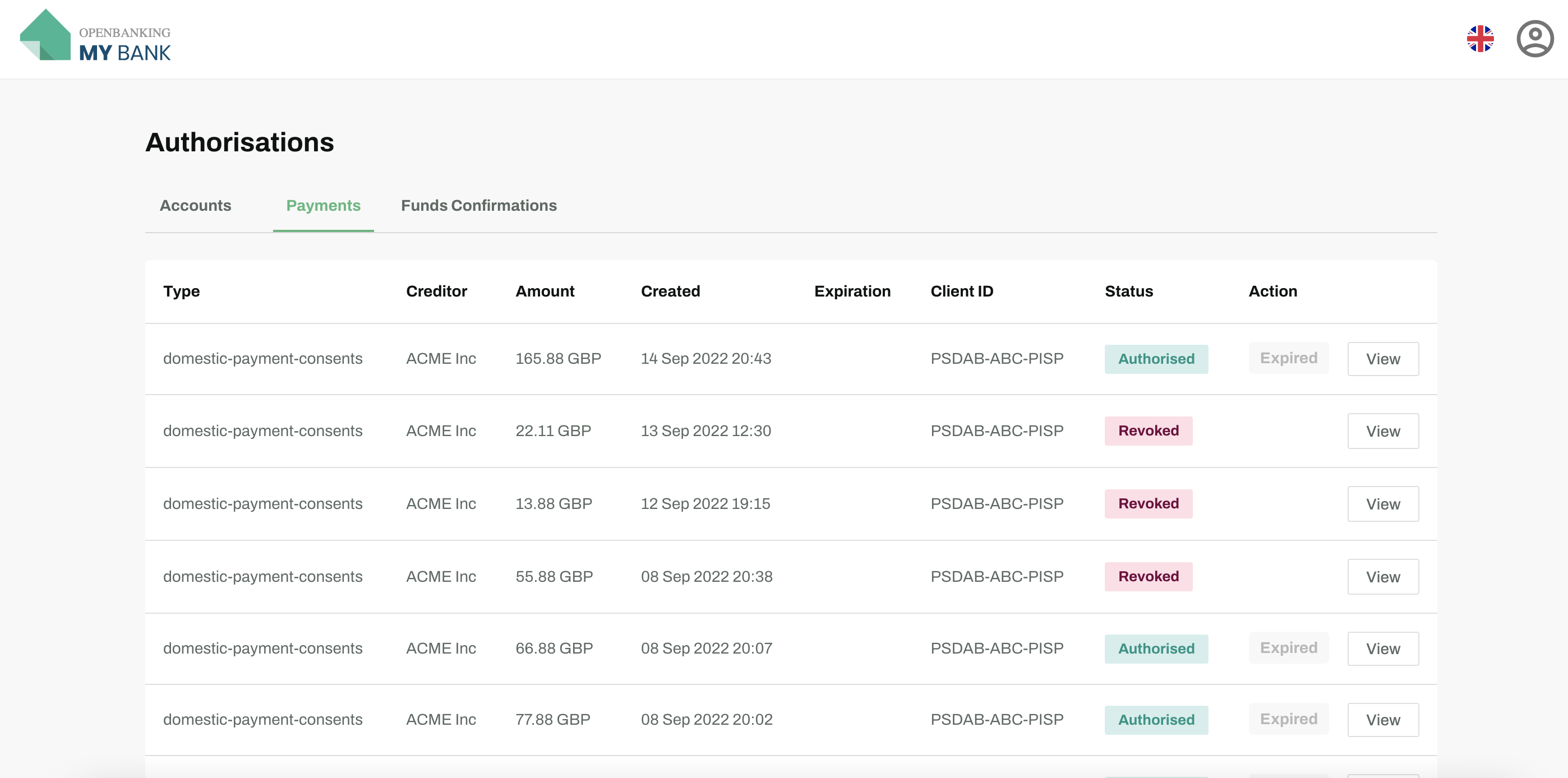View the 66.88 GBP authorised payment
Image resolution: width=1568 pixels, height=778 pixels.
click(1383, 649)
